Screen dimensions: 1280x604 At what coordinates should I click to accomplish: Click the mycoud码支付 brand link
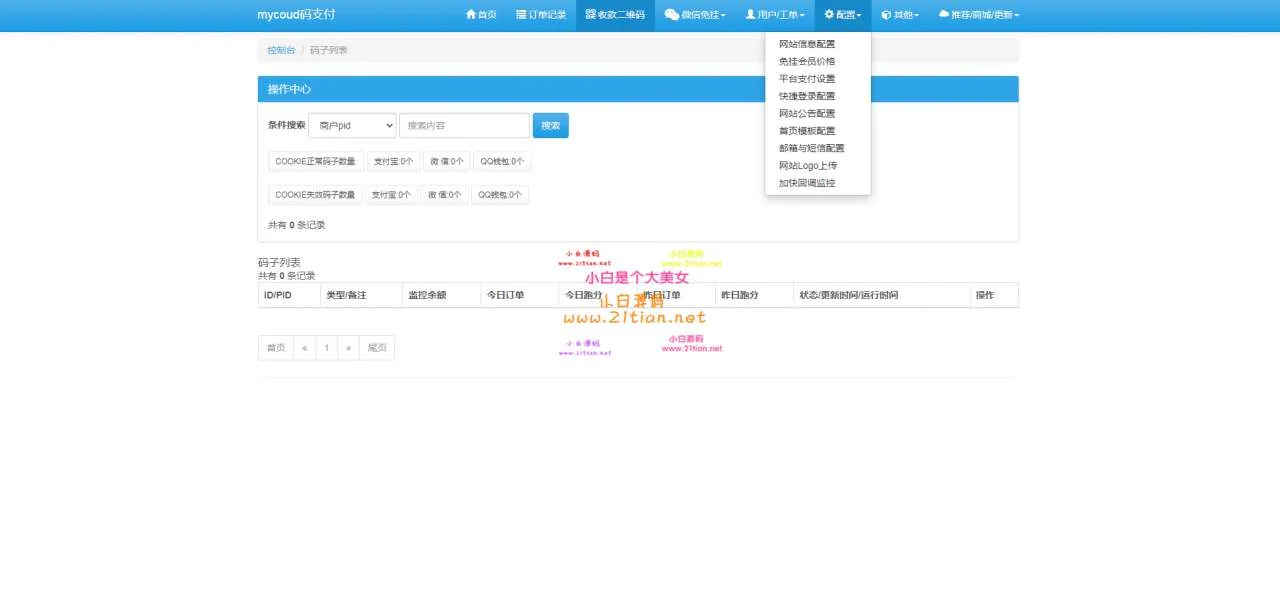pos(296,15)
